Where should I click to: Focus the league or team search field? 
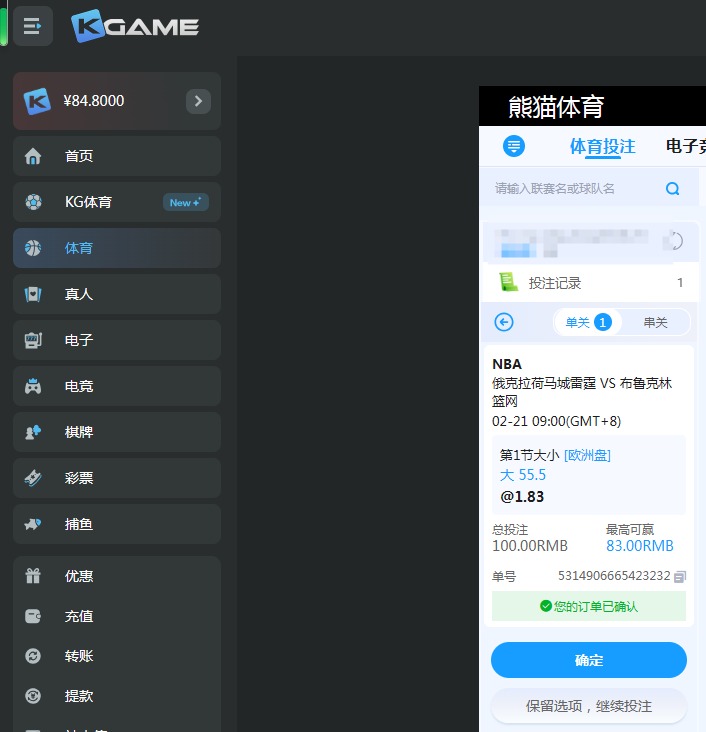point(589,188)
